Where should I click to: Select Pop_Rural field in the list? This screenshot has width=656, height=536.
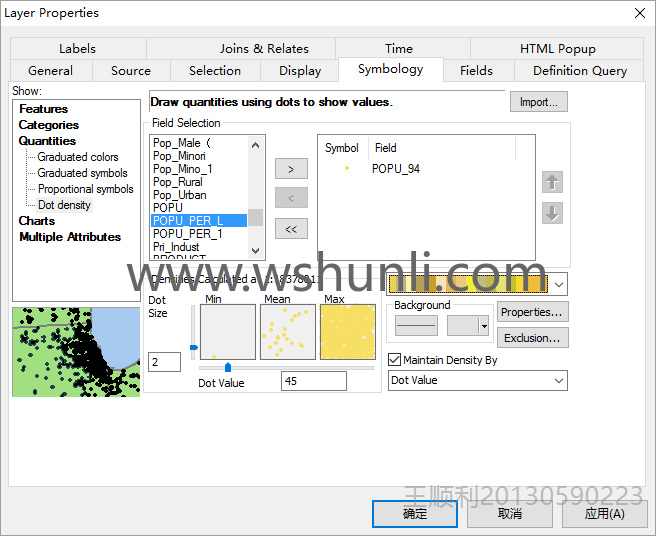pos(199,182)
